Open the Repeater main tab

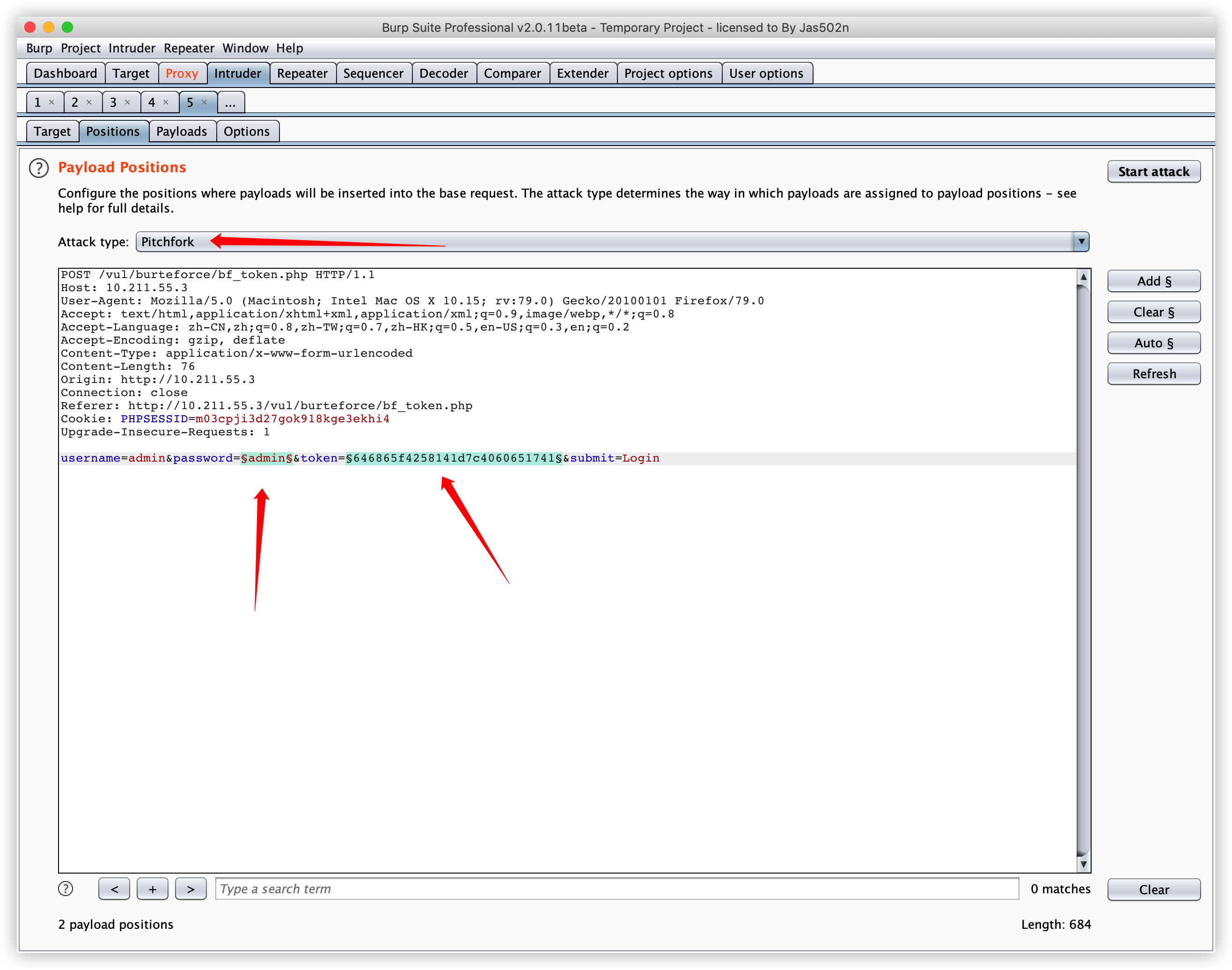[302, 74]
